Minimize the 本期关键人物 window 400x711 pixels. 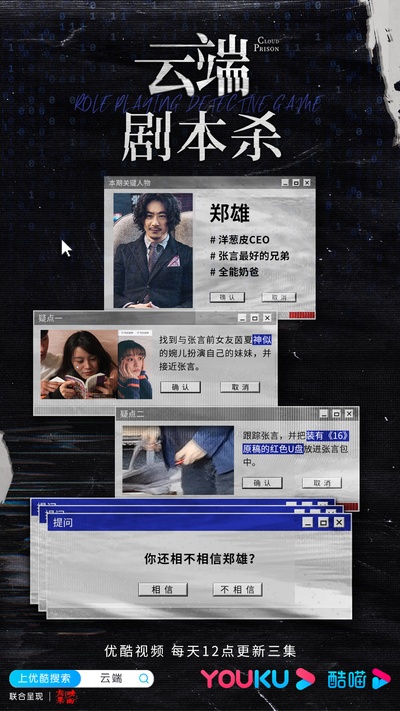coord(285,183)
